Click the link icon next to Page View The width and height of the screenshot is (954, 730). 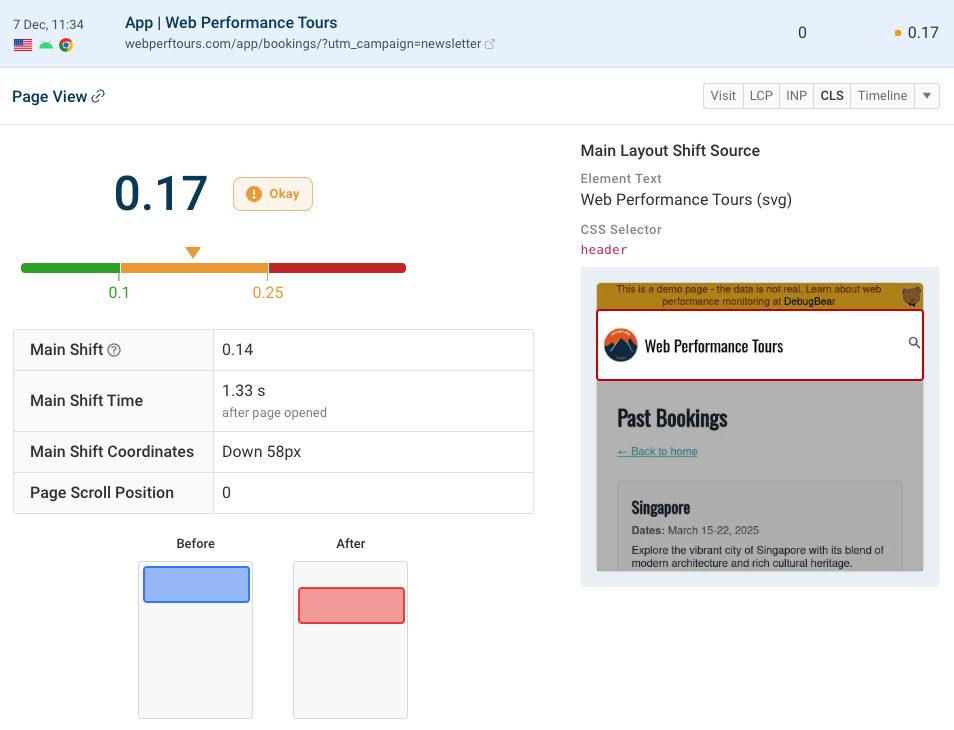click(x=99, y=95)
